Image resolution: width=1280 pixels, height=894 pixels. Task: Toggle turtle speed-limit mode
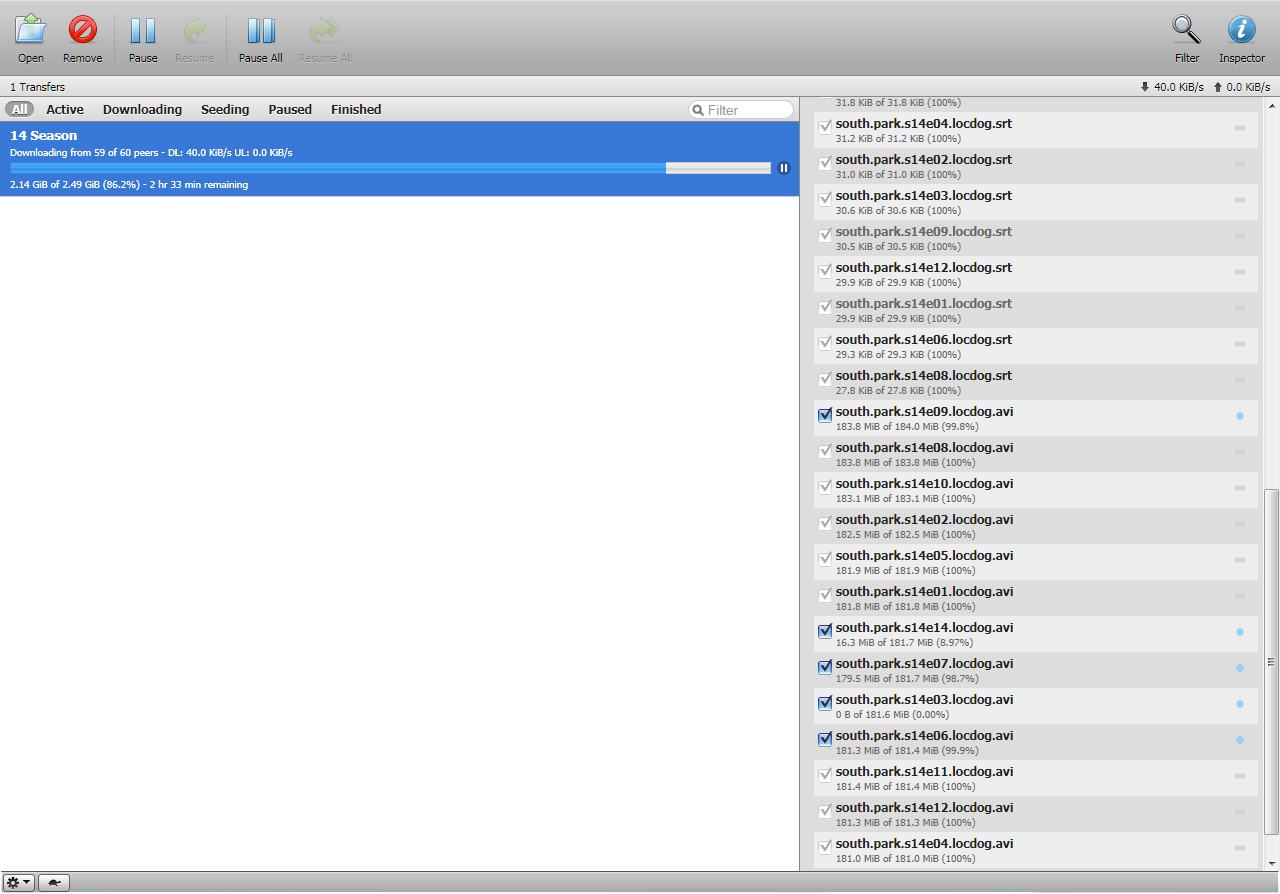(54, 883)
